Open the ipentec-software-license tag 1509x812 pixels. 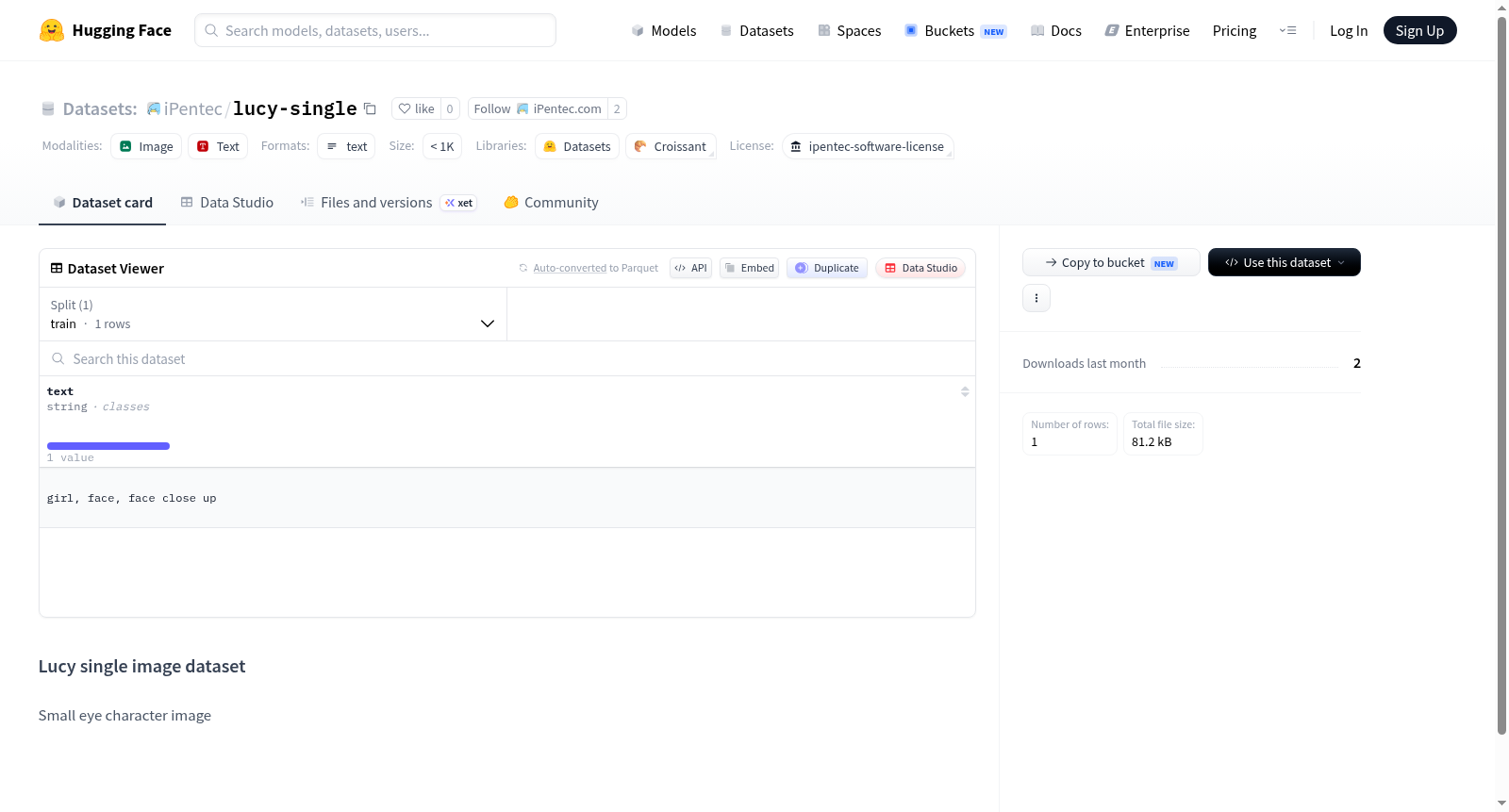868,147
